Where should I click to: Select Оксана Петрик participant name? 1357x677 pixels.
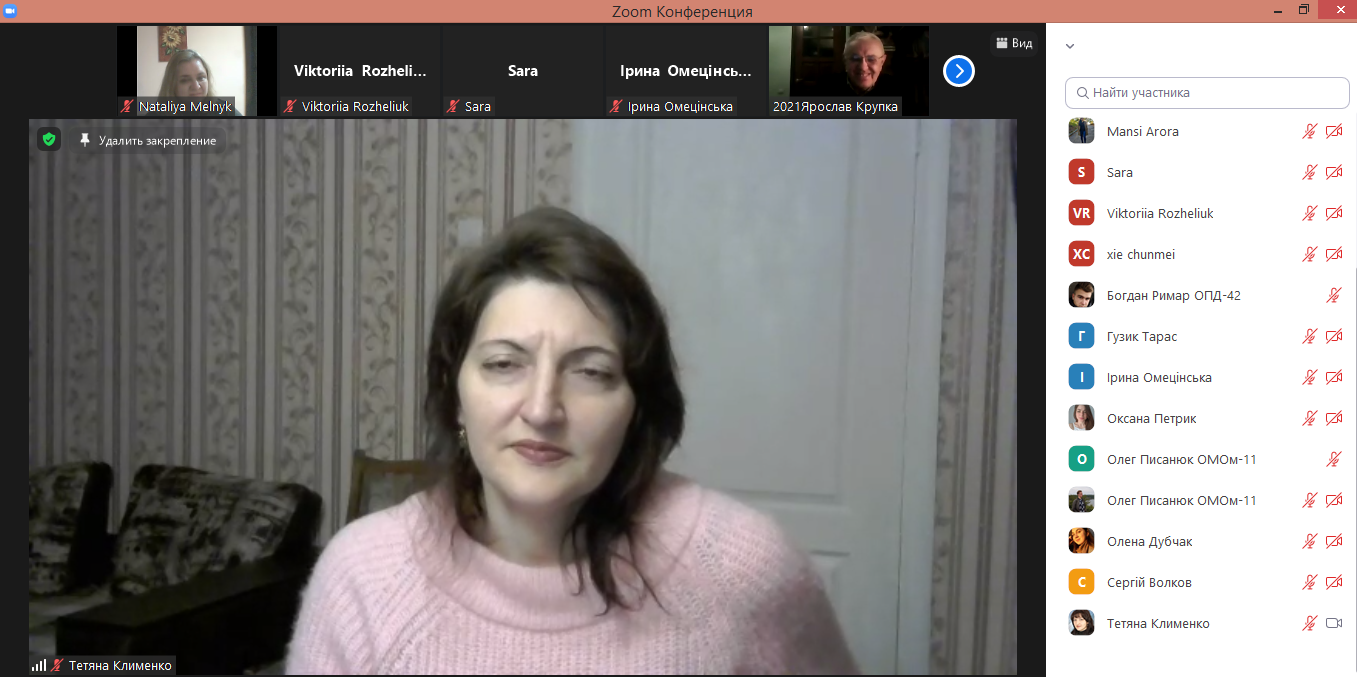coord(1152,418)
